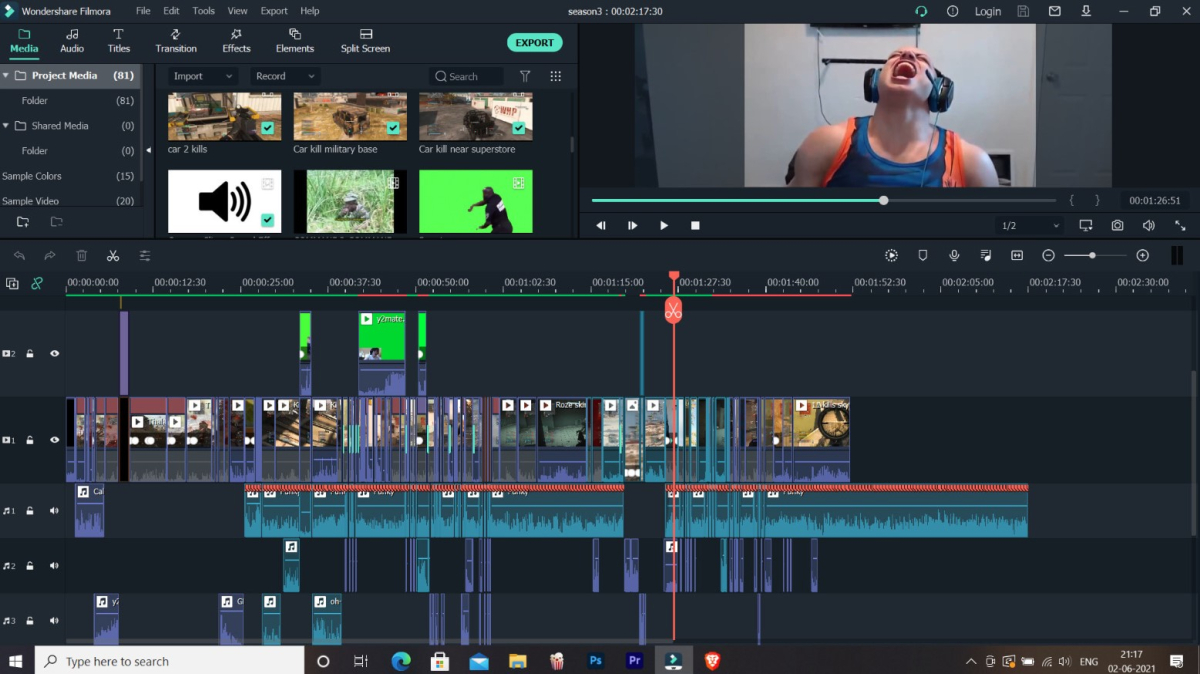
Task: Click the scissors split icon in timeline toolbar
Action: coord(113,256)
